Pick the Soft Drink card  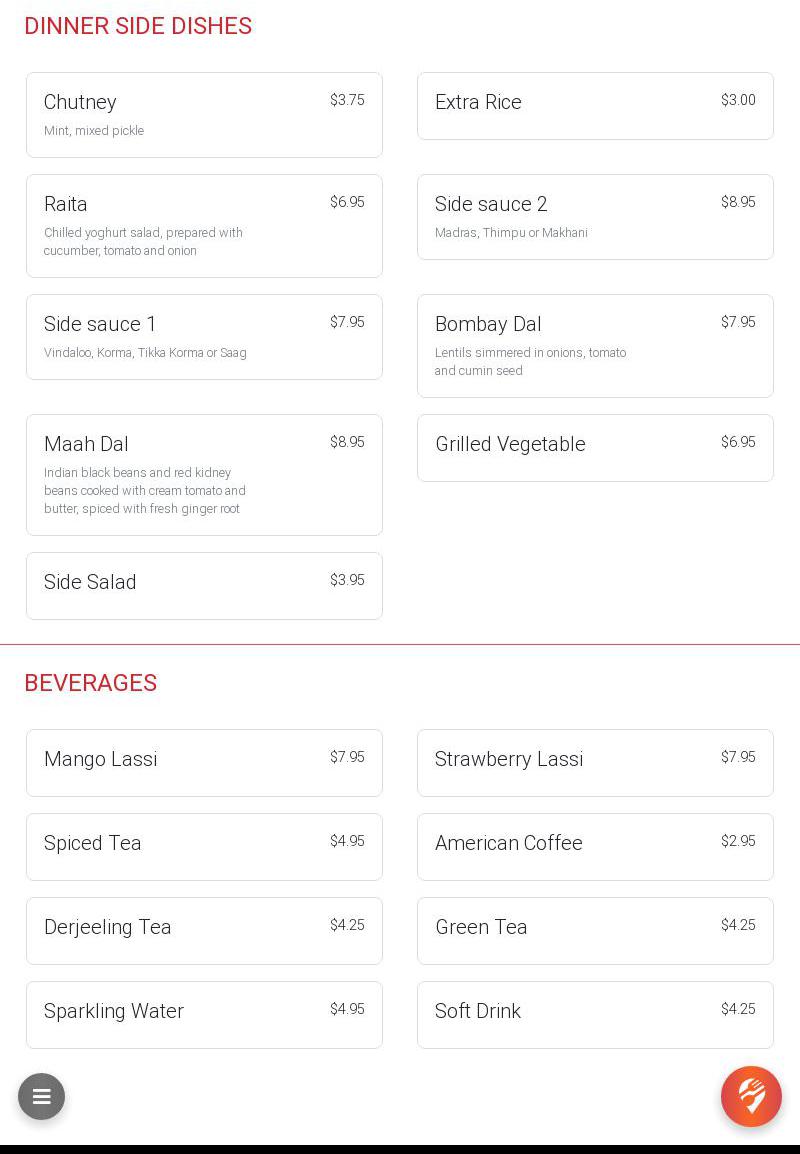(595, 1015)
